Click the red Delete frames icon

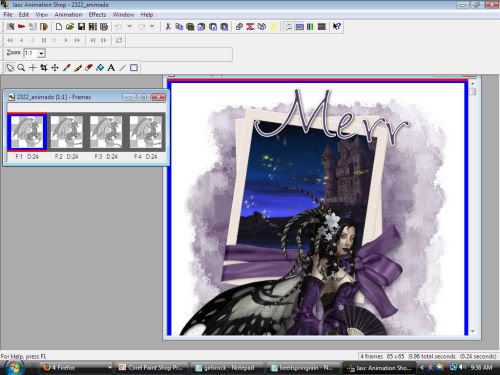[x=250, y=27]
